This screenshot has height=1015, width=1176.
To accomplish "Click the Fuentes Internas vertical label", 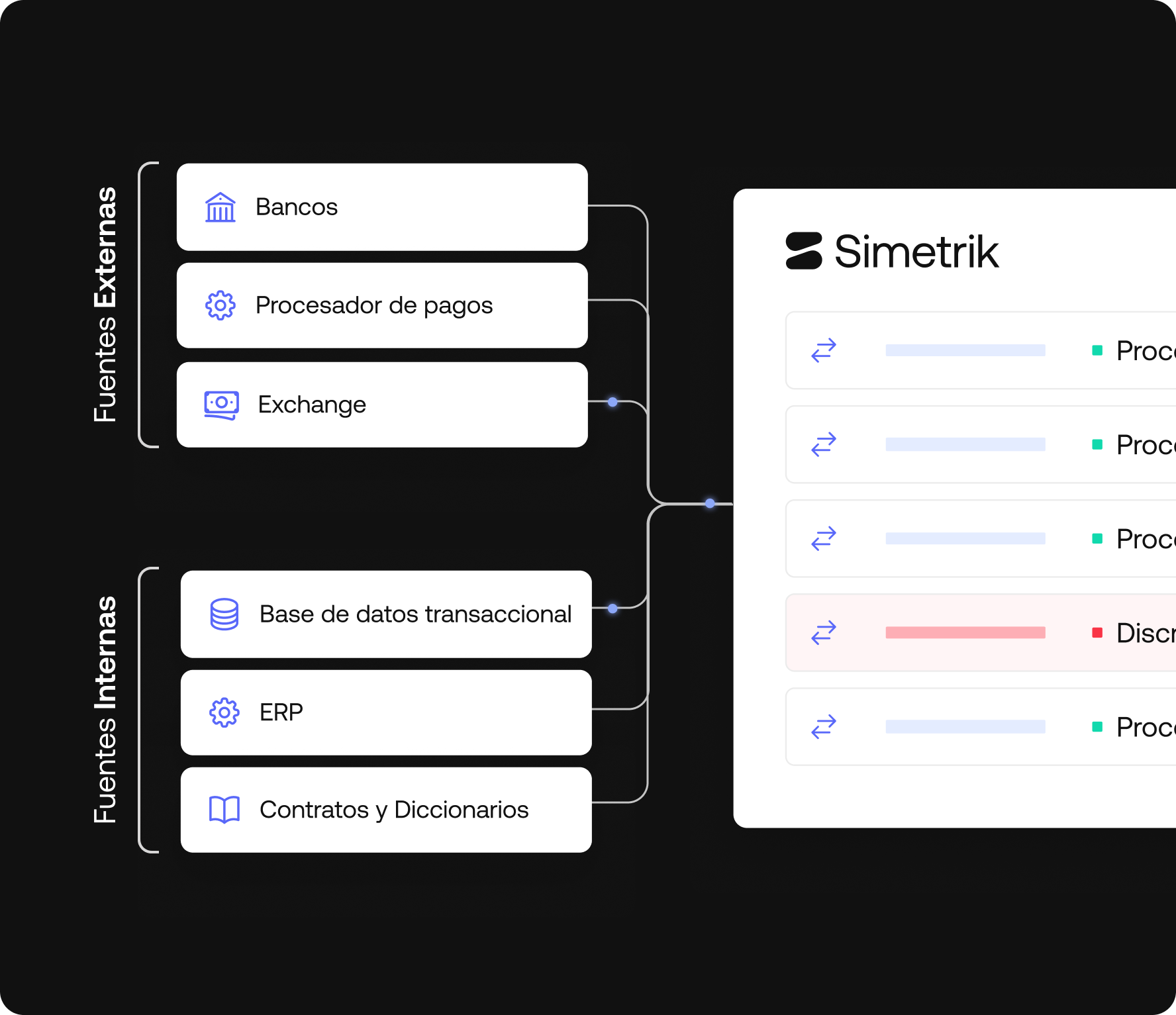I will pyautogui.click(x=105, y=710).
